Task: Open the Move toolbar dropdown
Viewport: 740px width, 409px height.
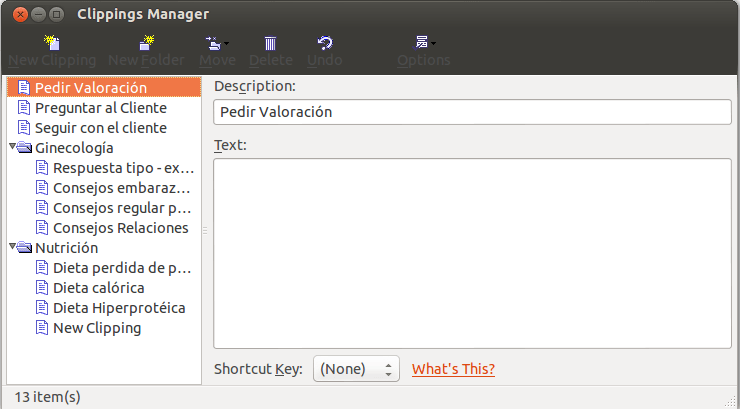Action: point(214,43)
